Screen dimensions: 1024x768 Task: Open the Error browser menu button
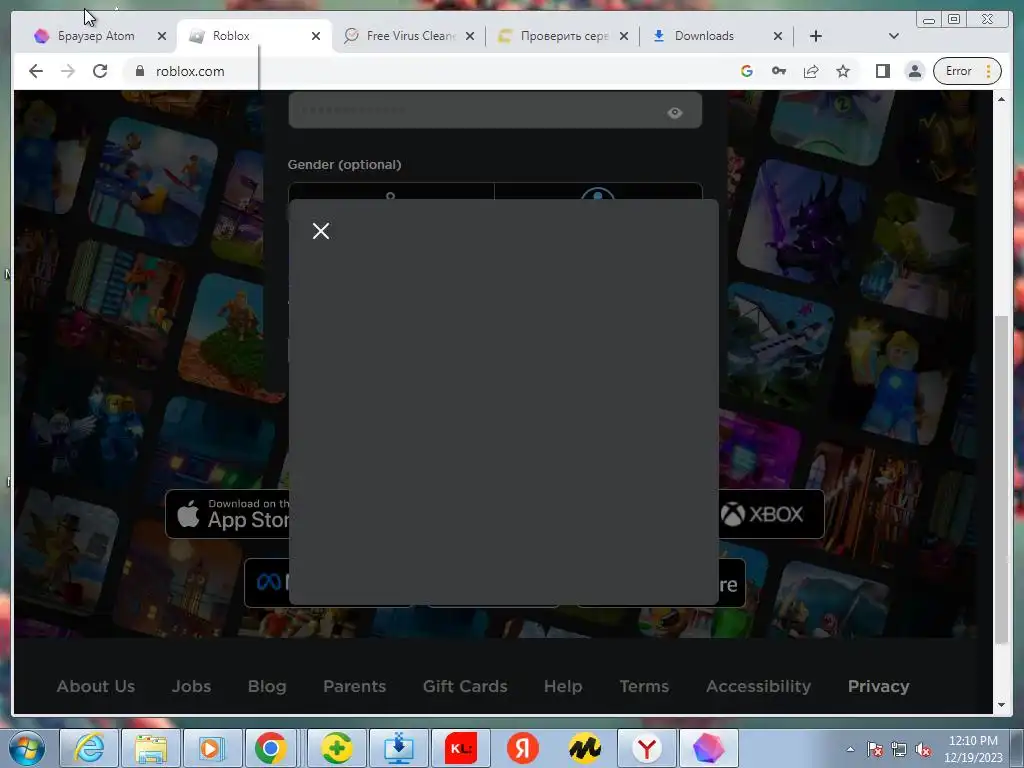pyautogui.click(x=967, y=71)
